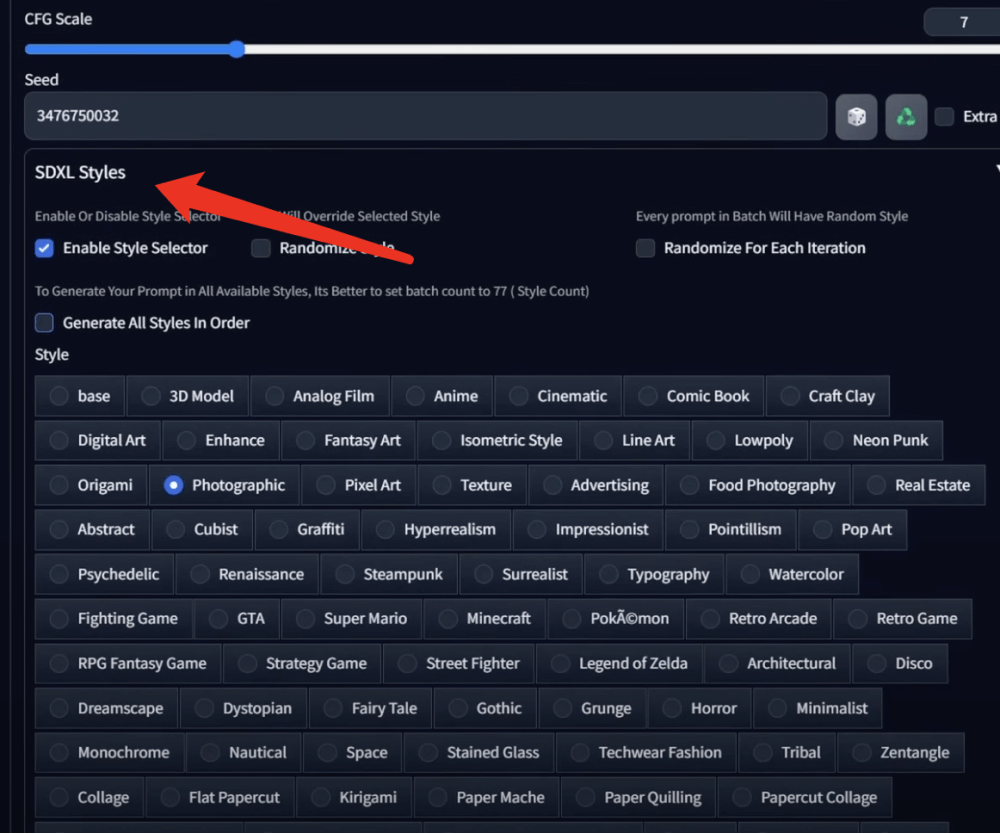Click the green recycle reuse seed icon
Screen dimensions: 1000x834
click(x=906, y=117)
